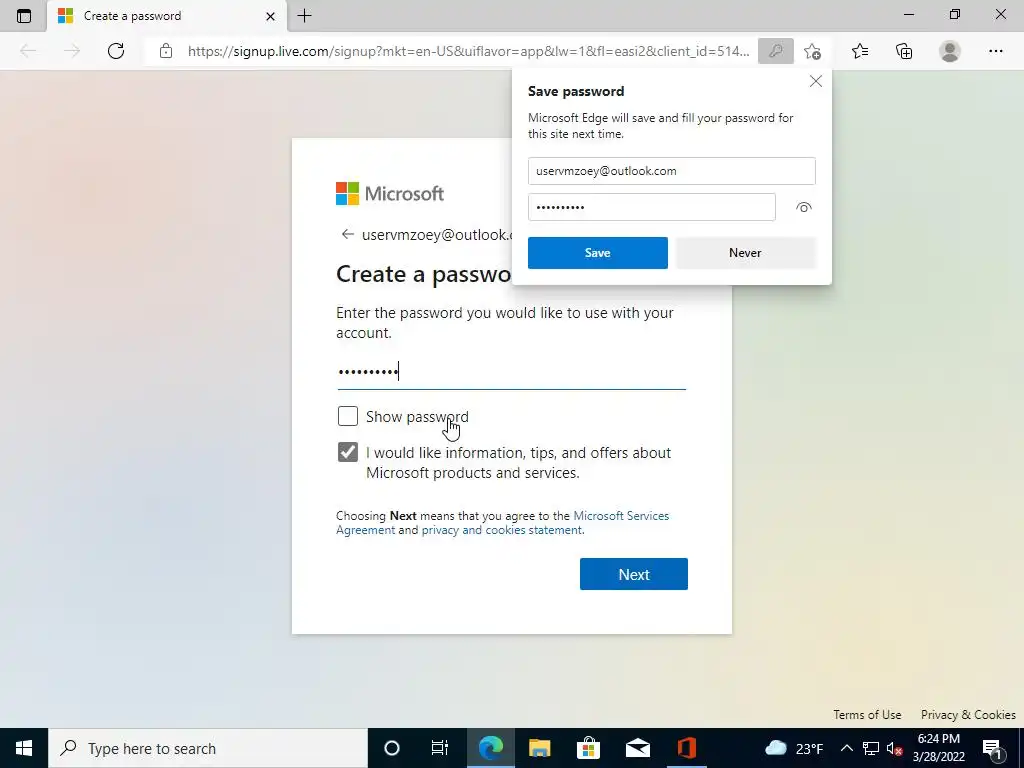Save the password in Edge
The width and height of the screenshot is (1024, 768).
click(x=598, y=253)
